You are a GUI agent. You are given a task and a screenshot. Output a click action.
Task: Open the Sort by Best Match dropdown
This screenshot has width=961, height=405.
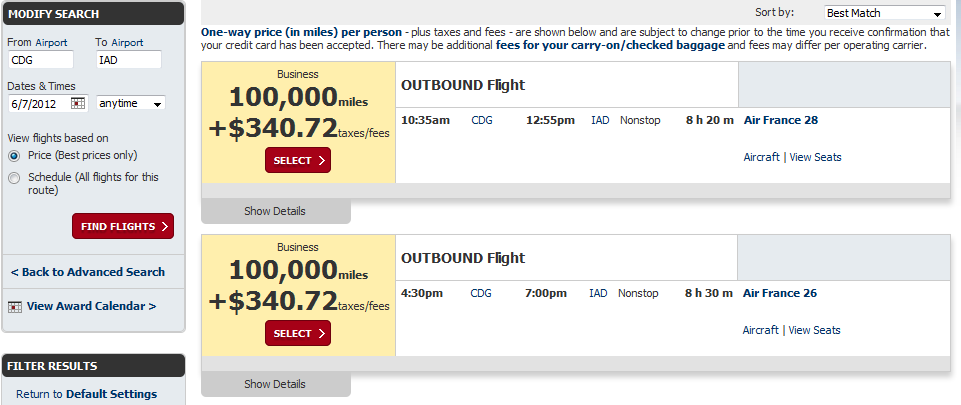coord(885,13)
